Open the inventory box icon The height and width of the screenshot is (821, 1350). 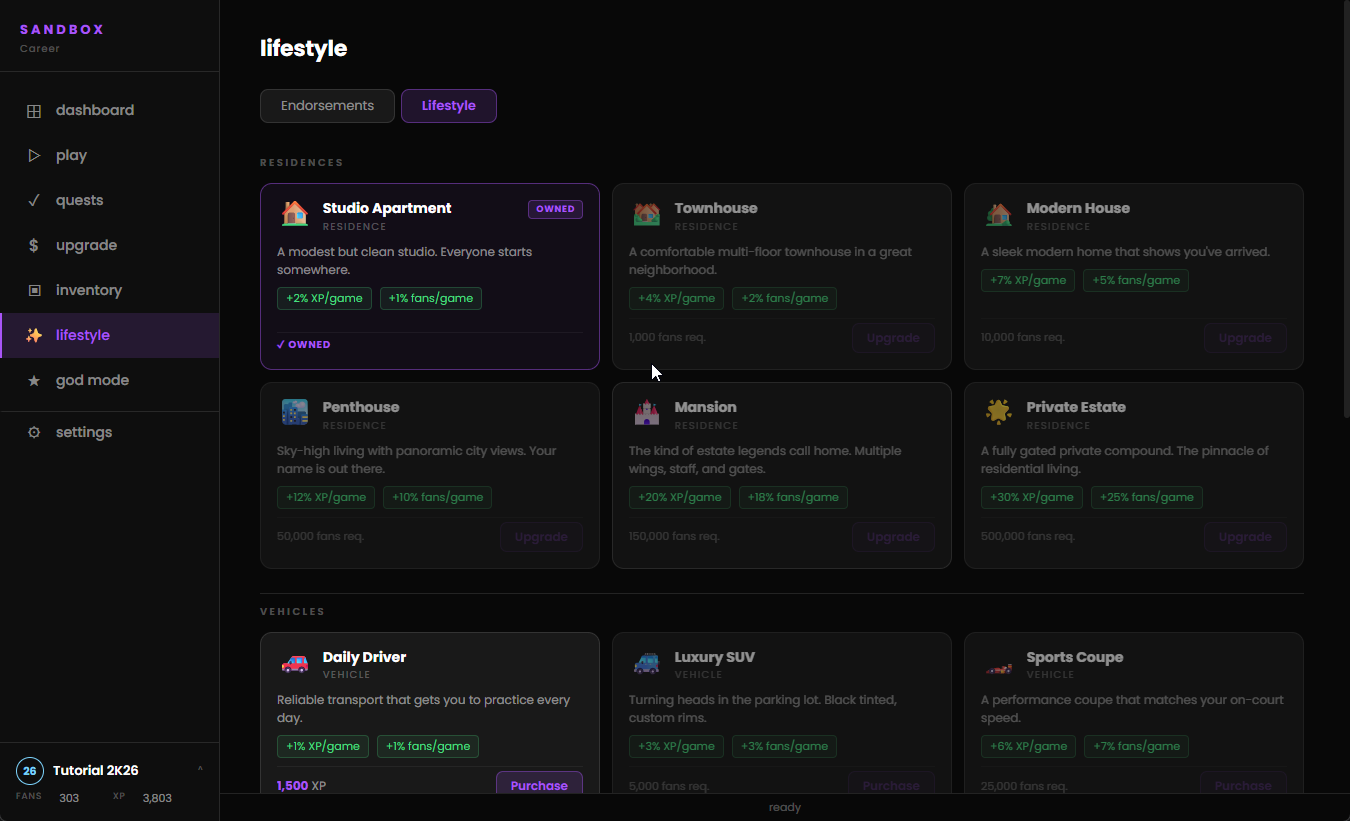coord(34,291)
